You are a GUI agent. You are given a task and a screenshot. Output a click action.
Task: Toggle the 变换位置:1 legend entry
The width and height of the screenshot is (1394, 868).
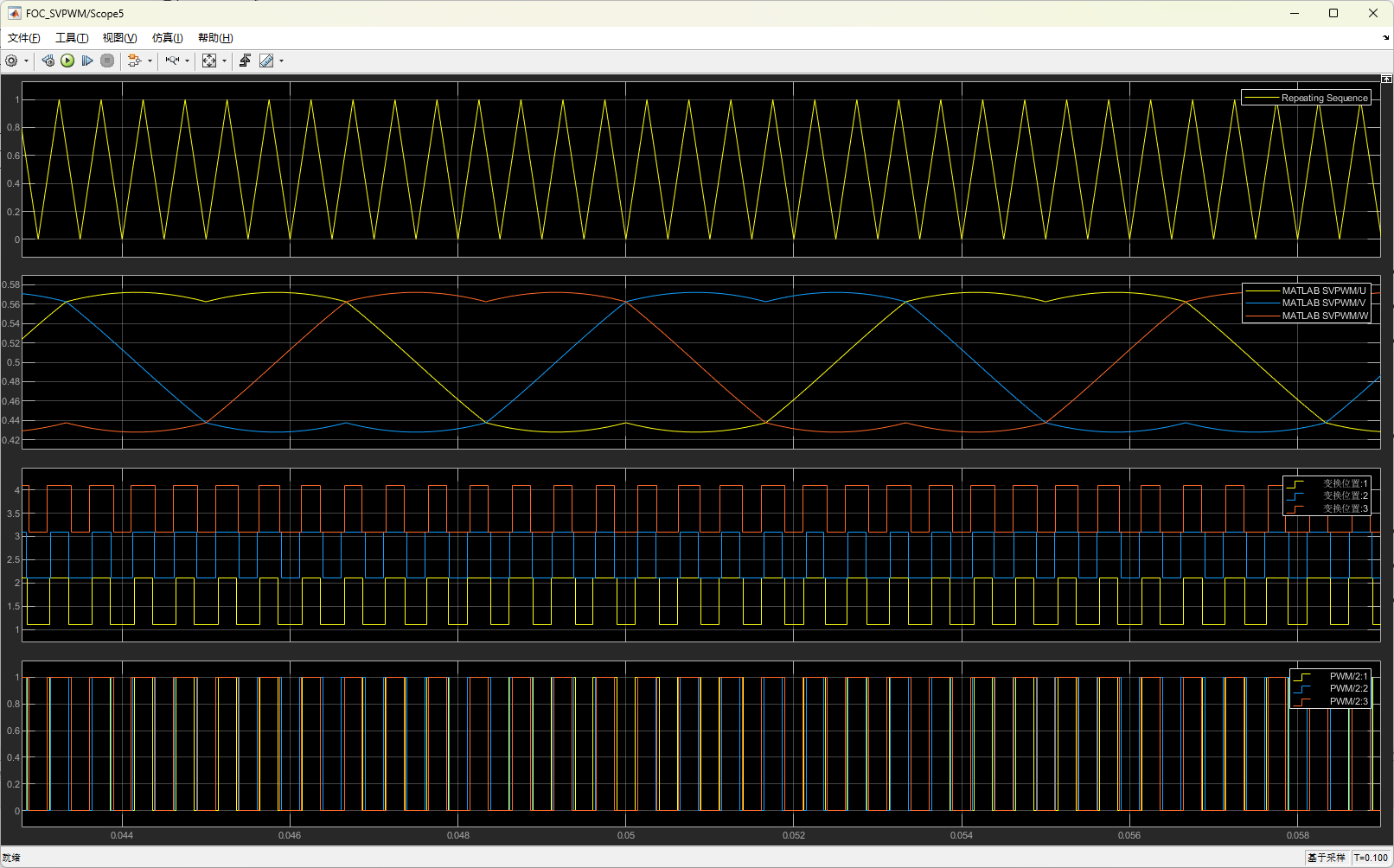click(1327, 483)
